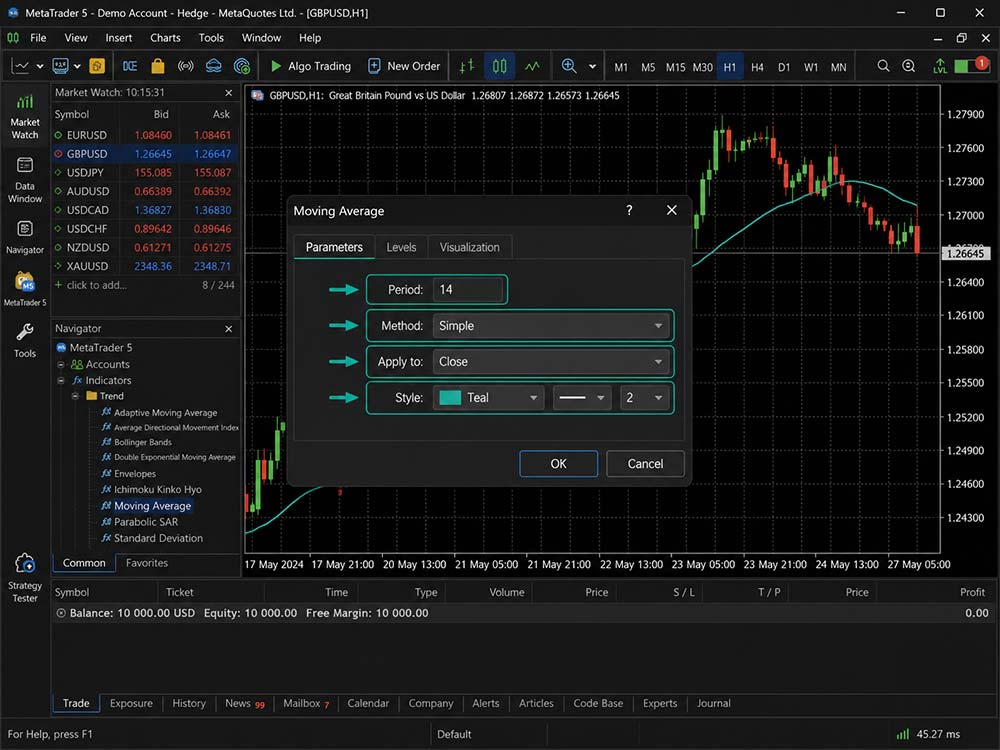Open the new chart toolbar icon
This screenshot has width=1000, height=750.
[x=20, y=66]
